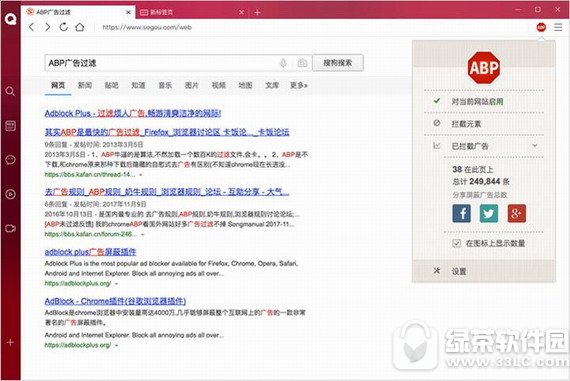The width and height of the screenshot is (570, 381).
Task: Click the https://bbs.kafan.cn/thread-14 URL
Action: (x=90, y=175)
